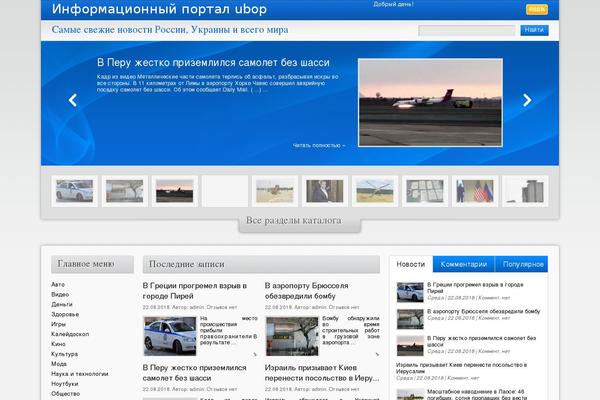Switch to 'Популярное' tab

(523, 264)
